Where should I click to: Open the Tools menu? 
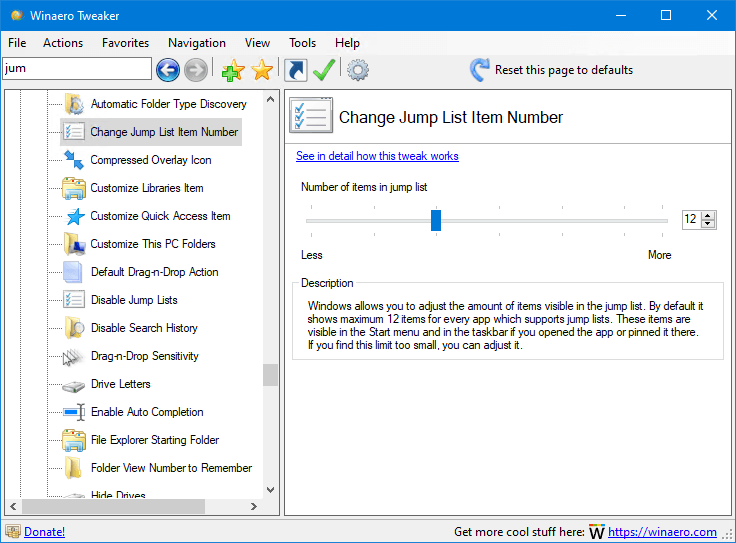[x=302, y=43]
